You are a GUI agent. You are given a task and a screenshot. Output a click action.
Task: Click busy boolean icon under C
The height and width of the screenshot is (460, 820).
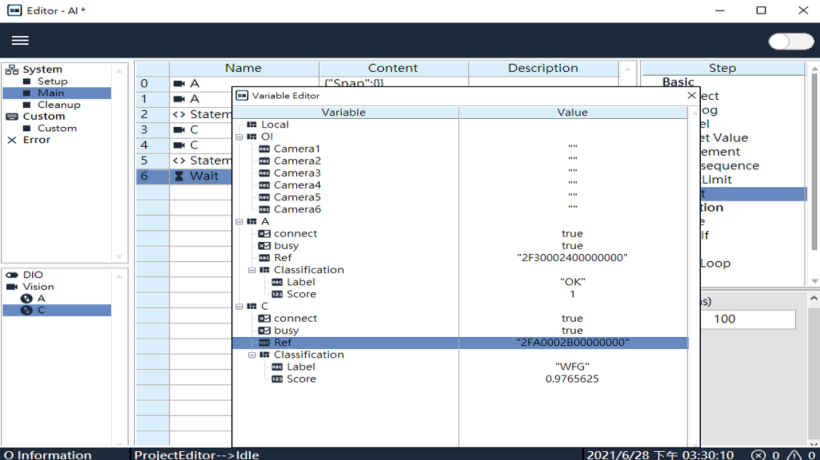point(265,330)
